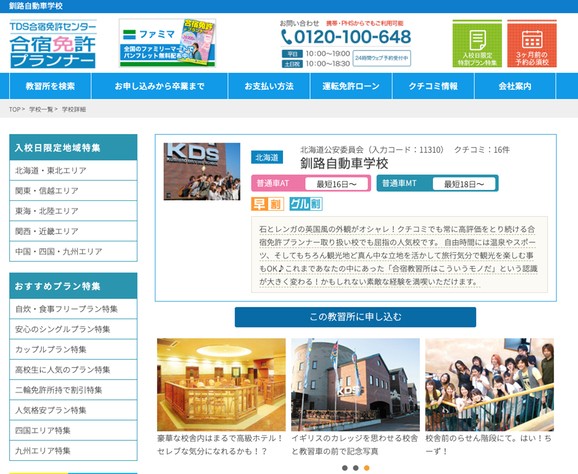
Task: Click the 合宿免許プランナー site logo
Action: click(53, 43)
